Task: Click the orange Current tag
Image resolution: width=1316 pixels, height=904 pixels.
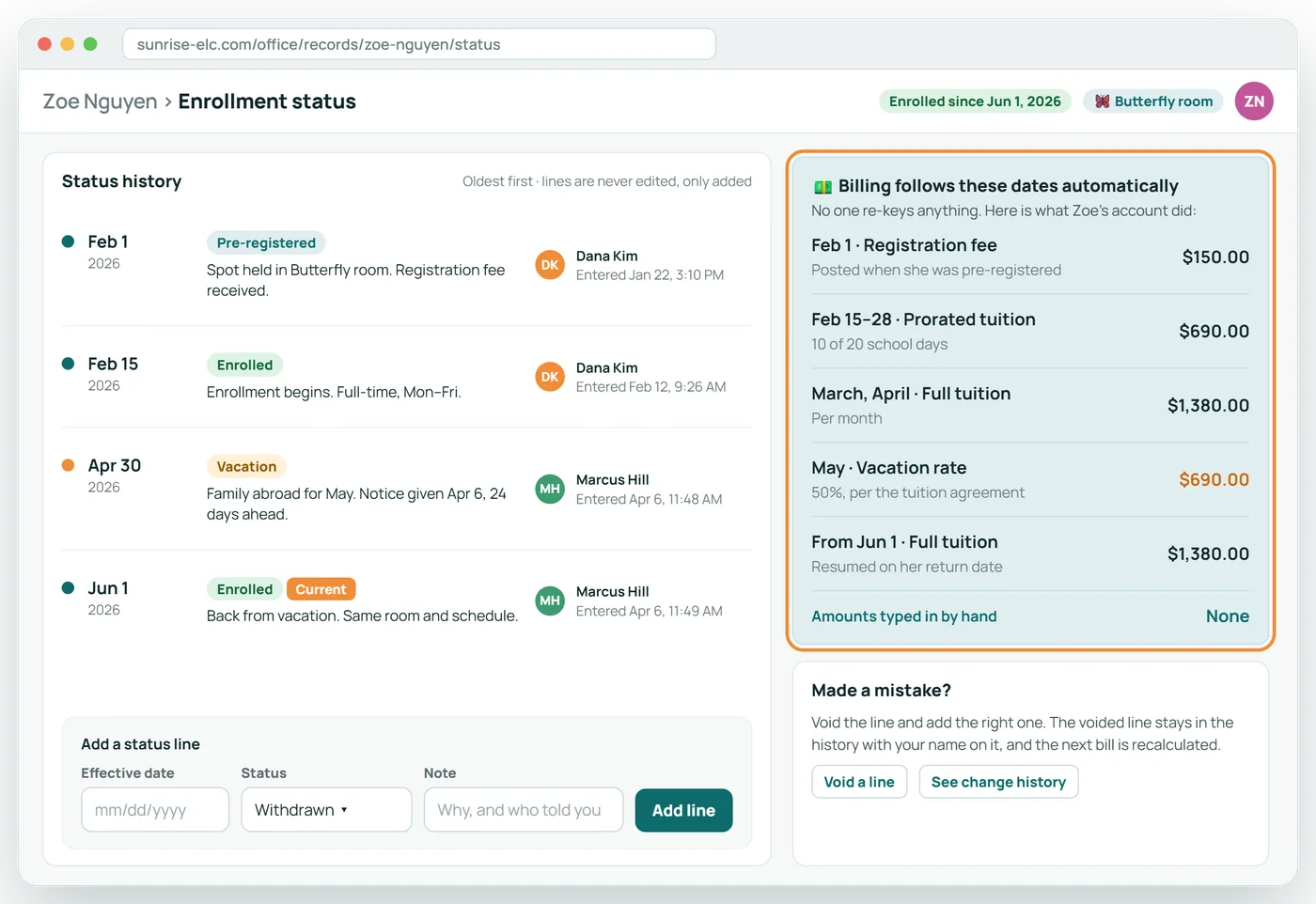Action: tap(321, 589)
